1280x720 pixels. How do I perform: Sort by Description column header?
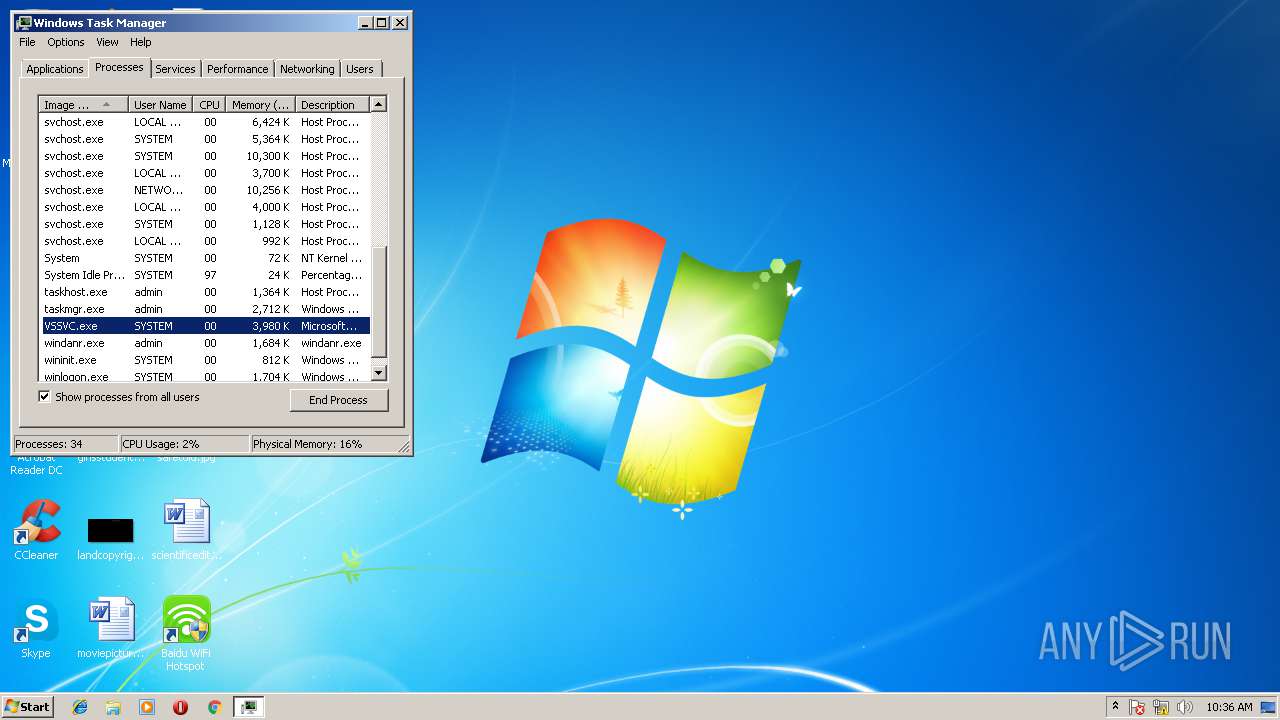point(332,104)
